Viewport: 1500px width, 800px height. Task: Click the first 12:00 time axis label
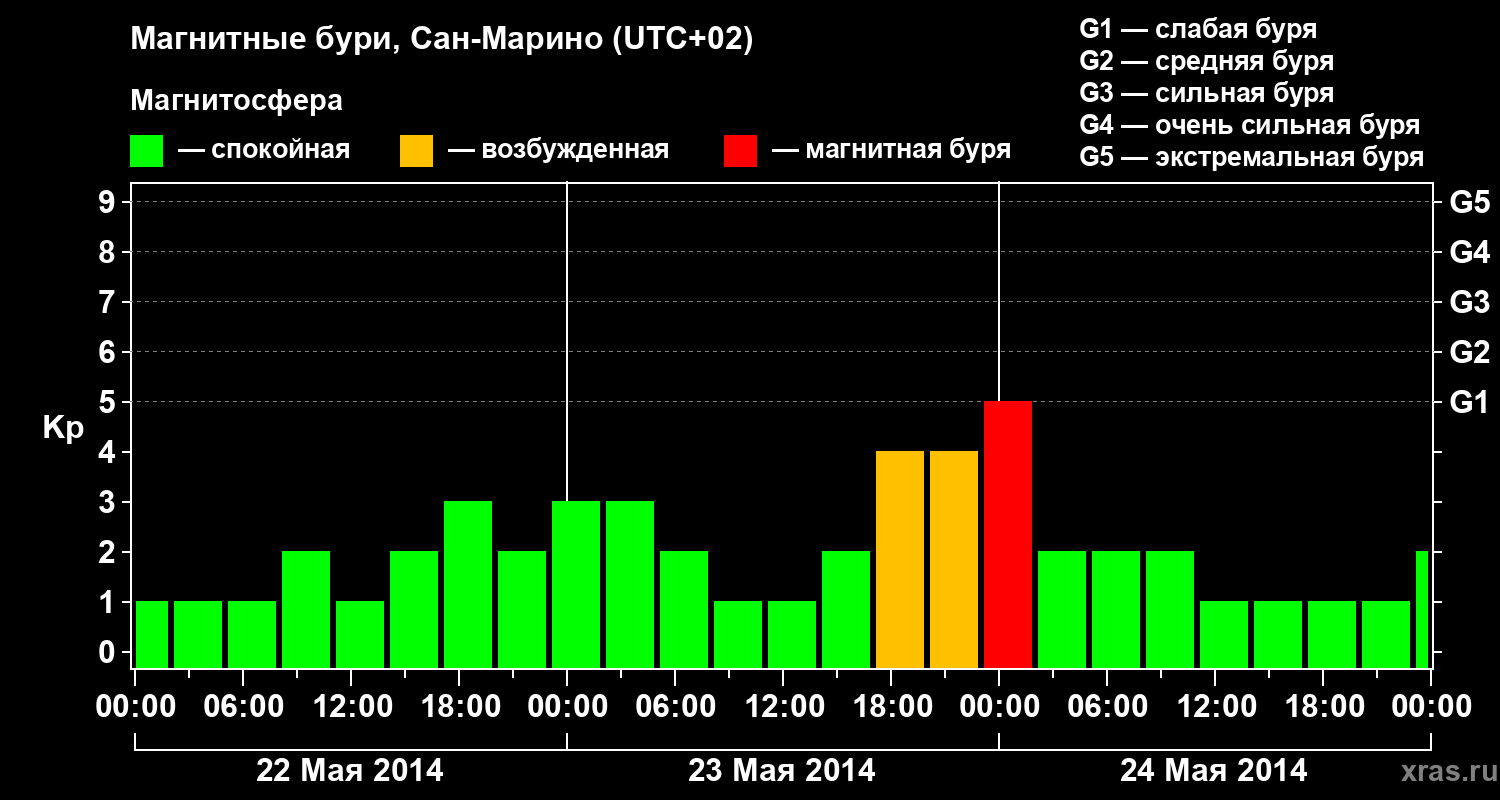point(352,707)
